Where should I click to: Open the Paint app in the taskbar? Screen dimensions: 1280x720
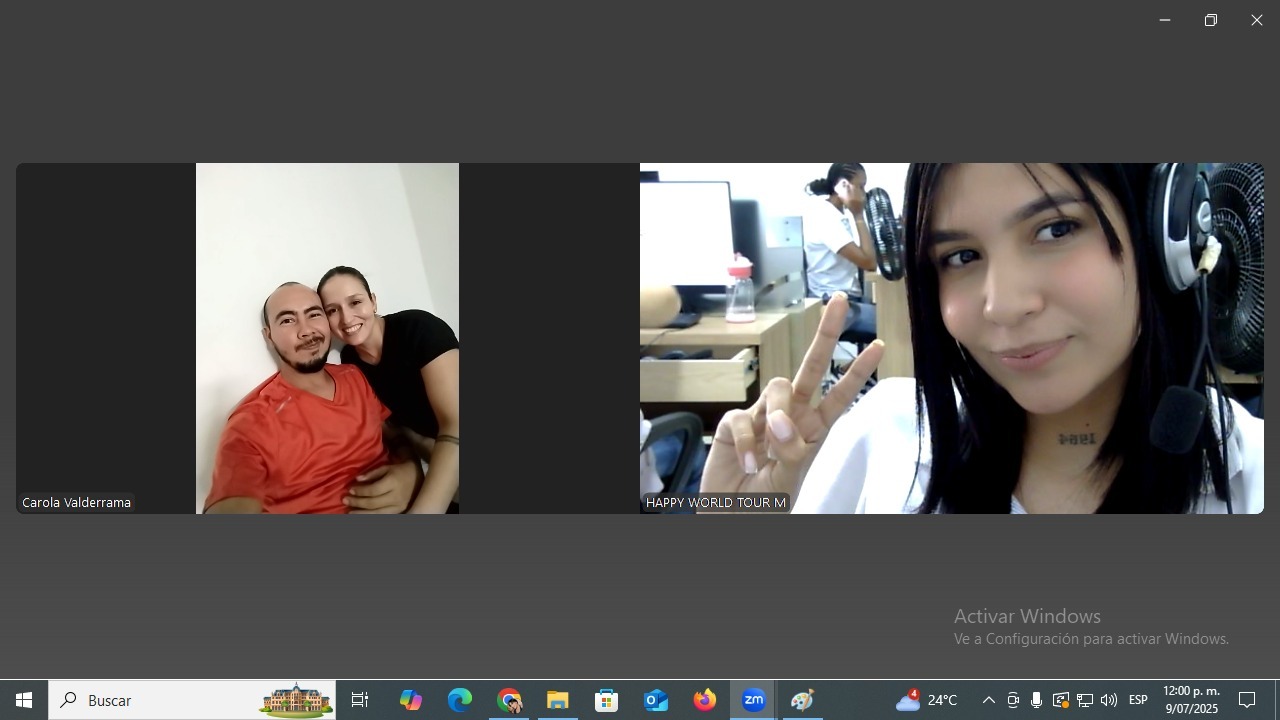click(802, 700)
